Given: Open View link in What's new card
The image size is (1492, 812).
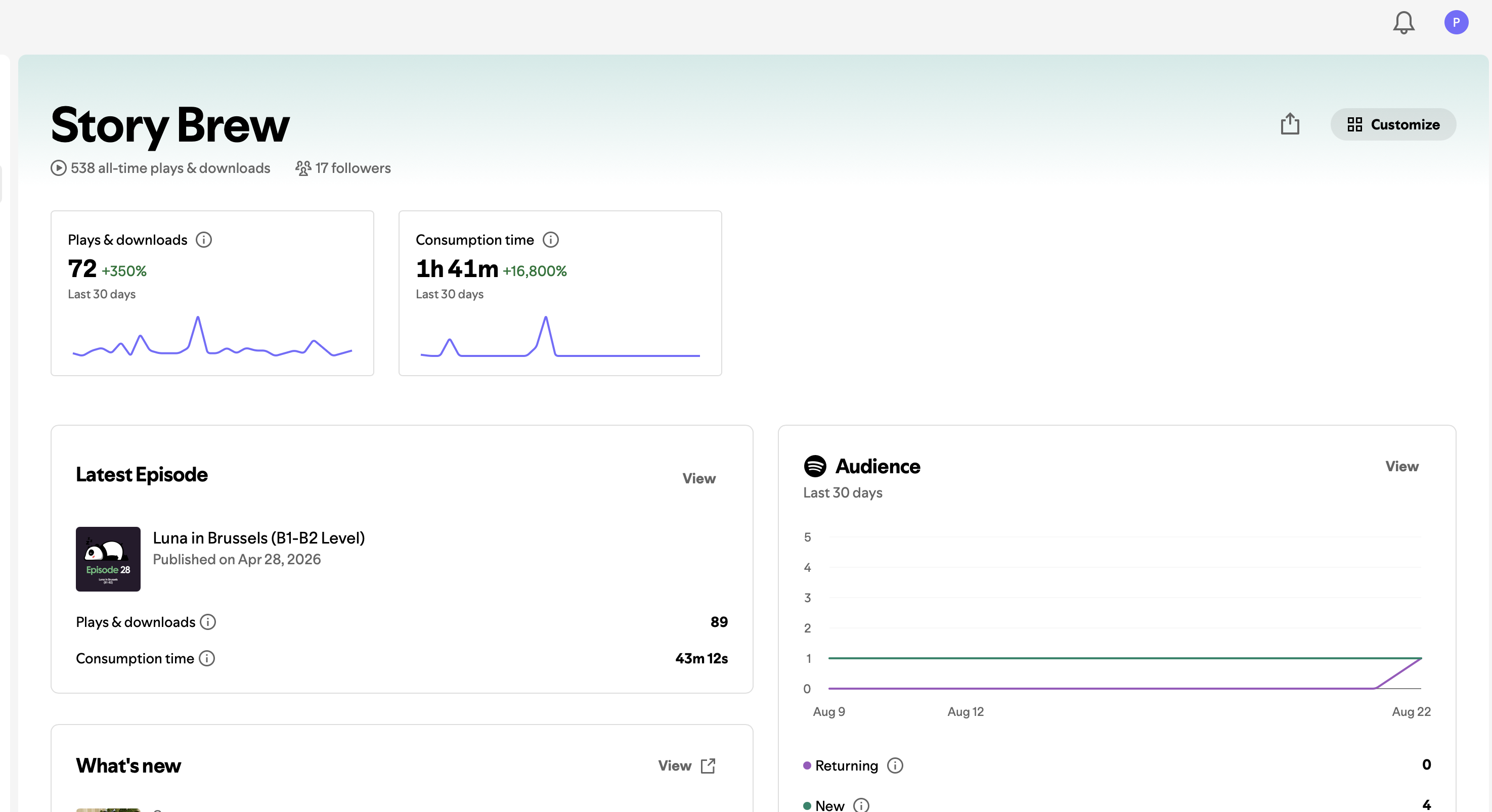Looking at the screenshot, I should click(x=675, y=765).
